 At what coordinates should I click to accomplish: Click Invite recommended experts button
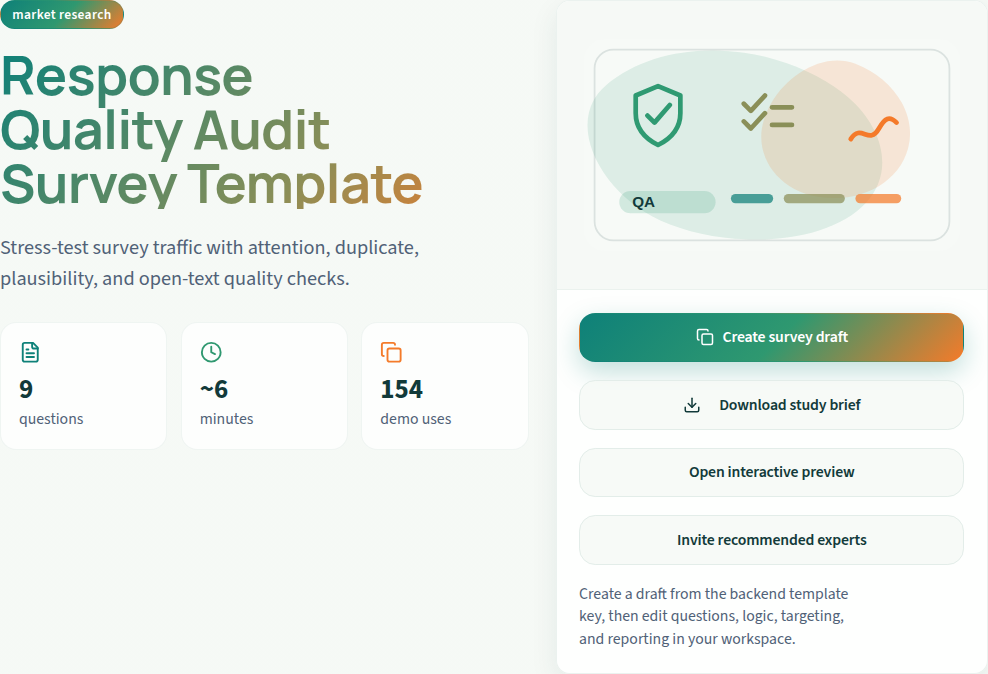tap(771, 540)
